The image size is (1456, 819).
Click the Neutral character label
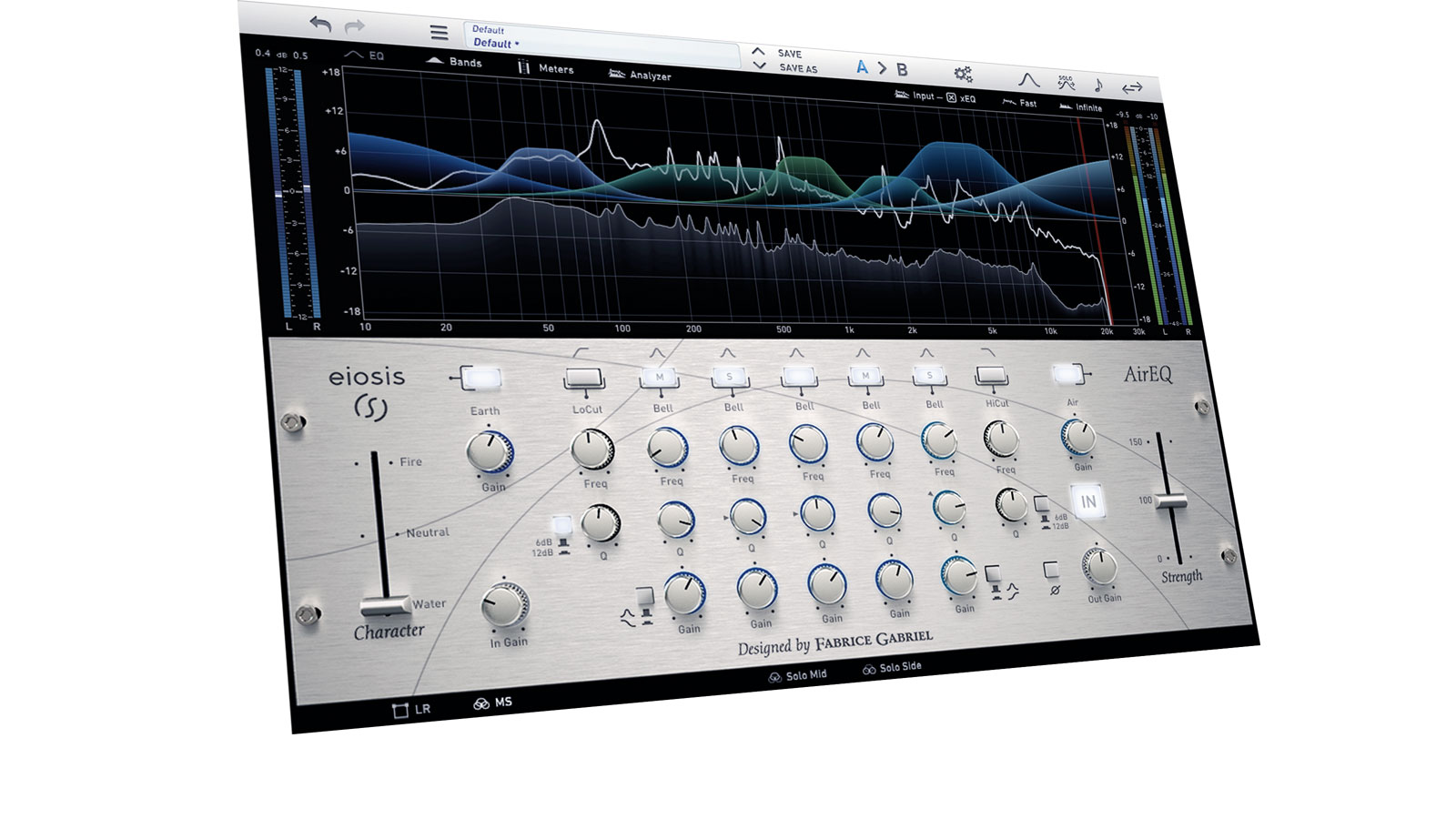coord(428,532)
